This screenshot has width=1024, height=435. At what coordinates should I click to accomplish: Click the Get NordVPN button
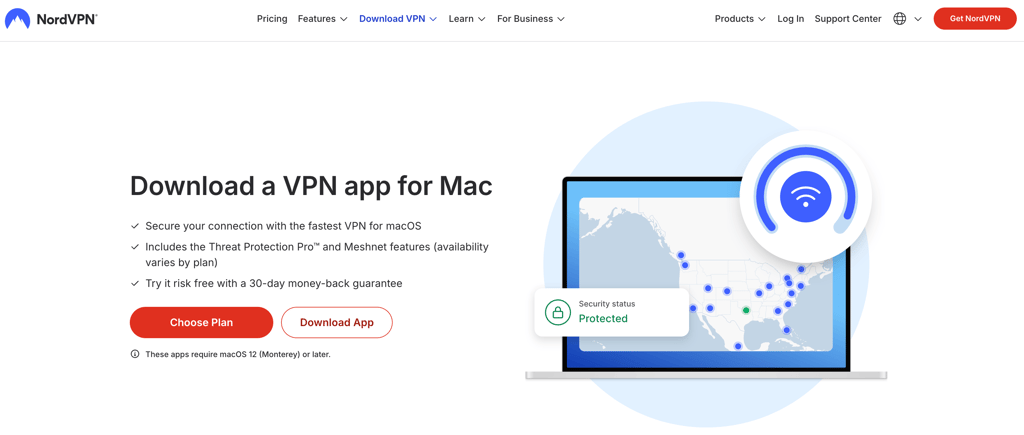pos(974,19)
